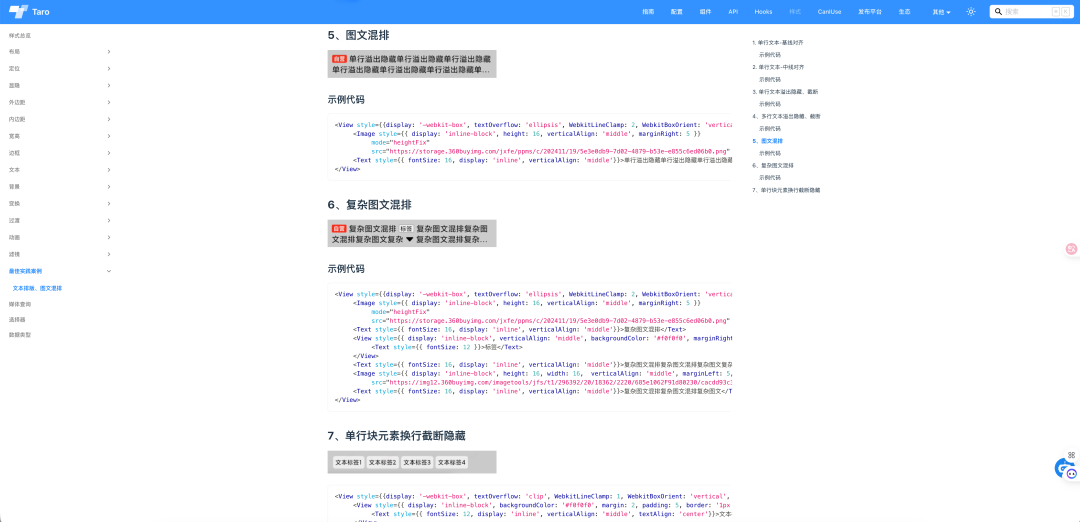
Task: Jump to 3. 单行文本溢出隐藏、截断 in contents
Action: click(x=785, y=92)
